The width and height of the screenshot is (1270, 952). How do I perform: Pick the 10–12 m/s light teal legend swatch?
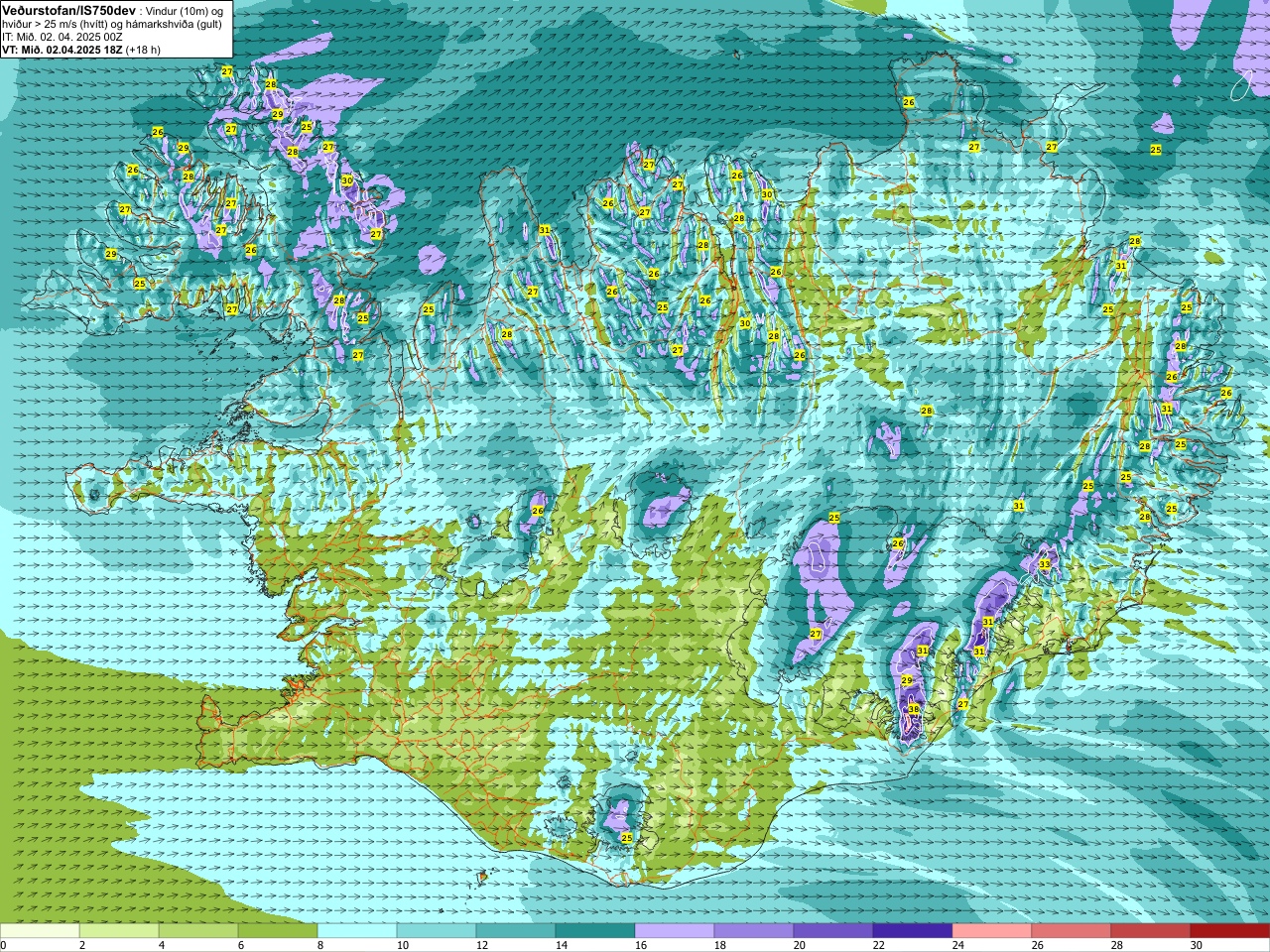click(x=437, y=931)
